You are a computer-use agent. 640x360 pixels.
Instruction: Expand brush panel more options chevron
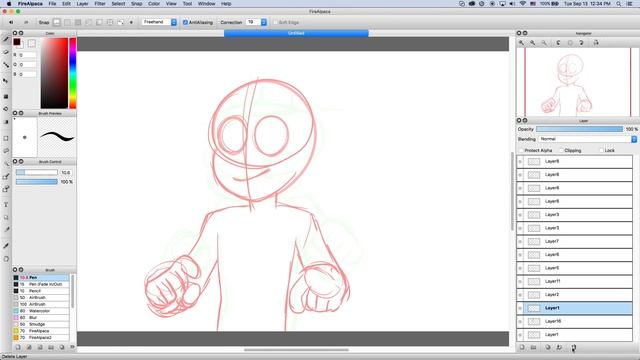72,347
